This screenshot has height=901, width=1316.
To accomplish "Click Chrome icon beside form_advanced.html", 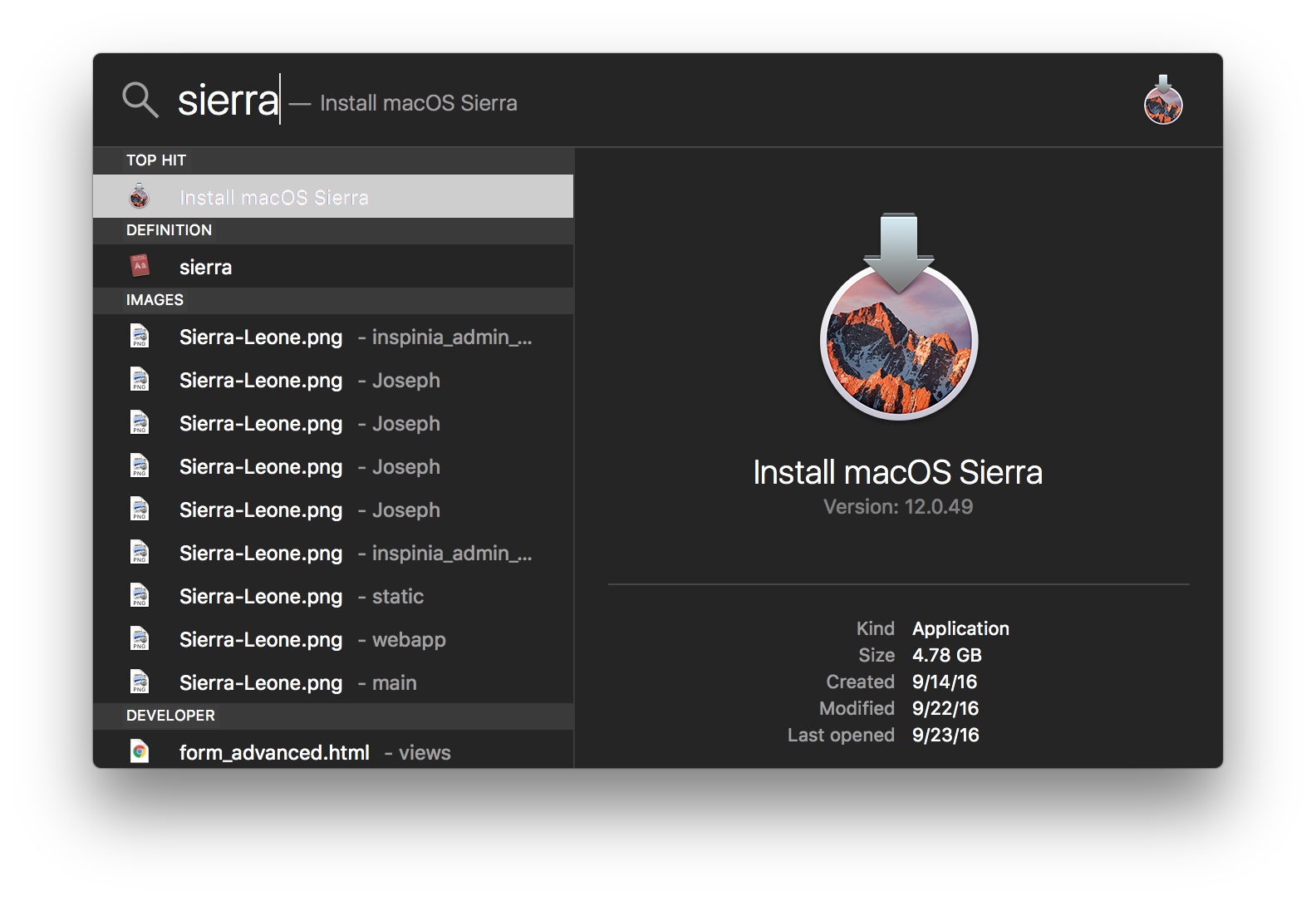I will coord(140,752).
